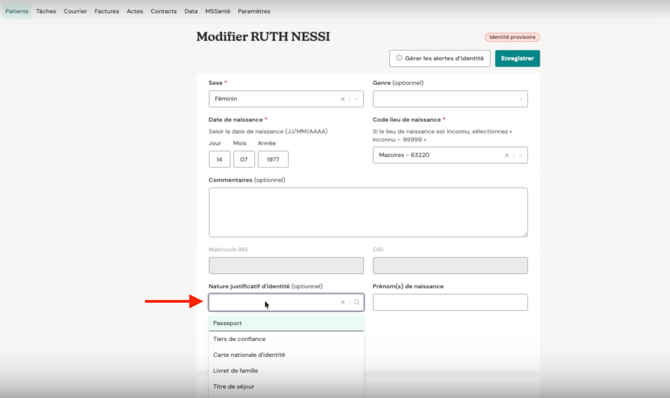Screen dimensions: 670x398
Task: Expand the Sexe dropdown chevron
Action: pos(356,99)
